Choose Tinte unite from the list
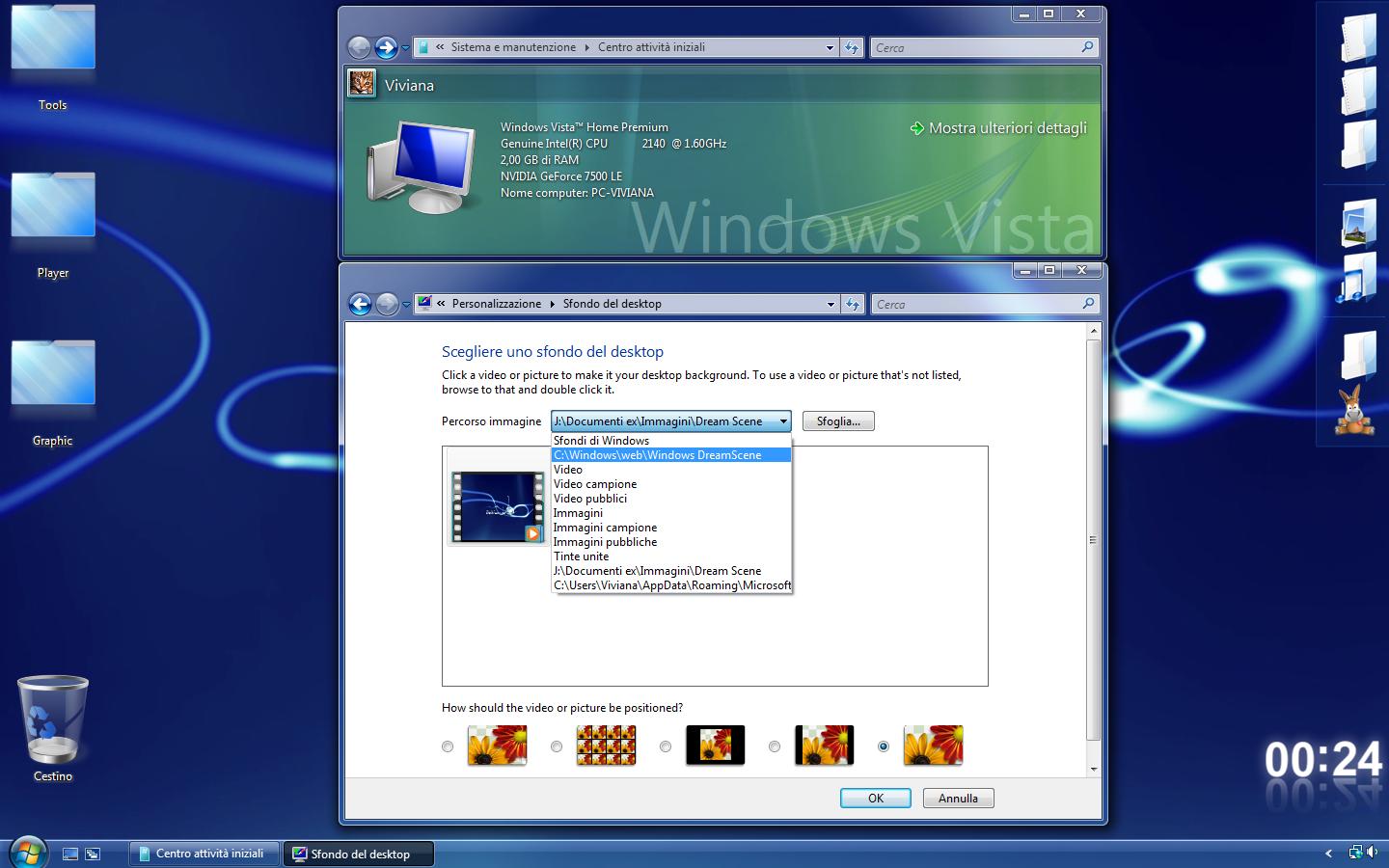Viewport: 1389px width, 868px height. coord(581,556)
